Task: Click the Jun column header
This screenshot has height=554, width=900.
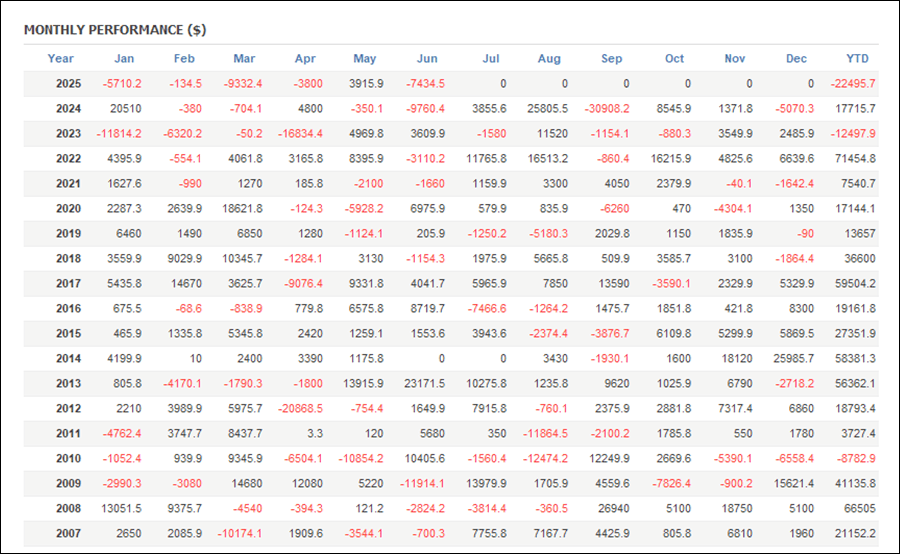Action: point(427,59)
